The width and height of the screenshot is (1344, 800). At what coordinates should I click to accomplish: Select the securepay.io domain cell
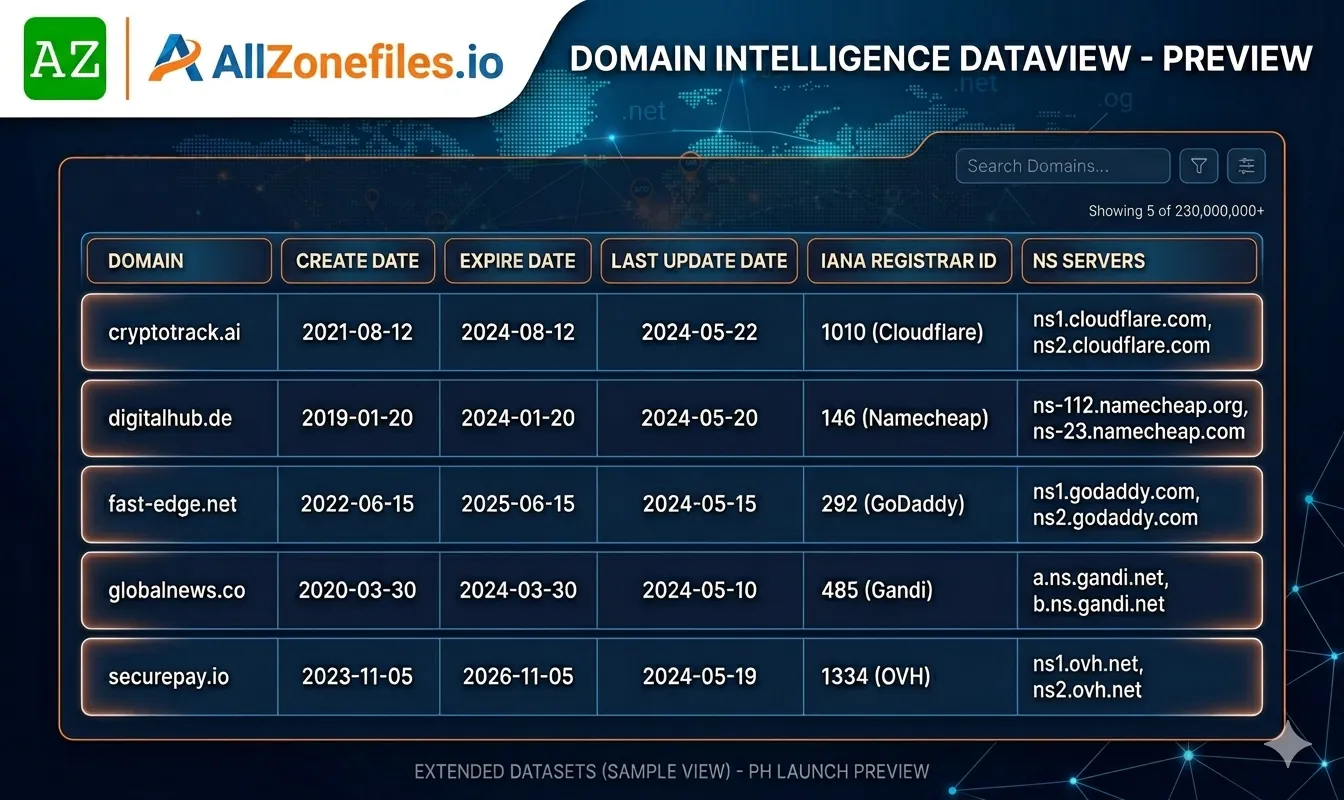click(x=180, y=676)
